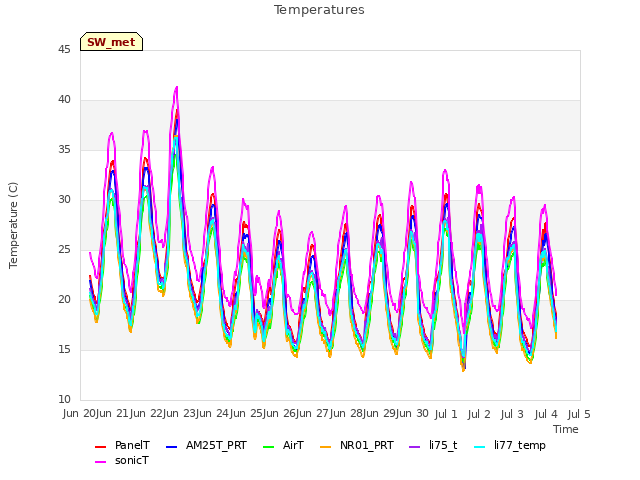Click the 10 y-axis tick label

click(64, 400)
